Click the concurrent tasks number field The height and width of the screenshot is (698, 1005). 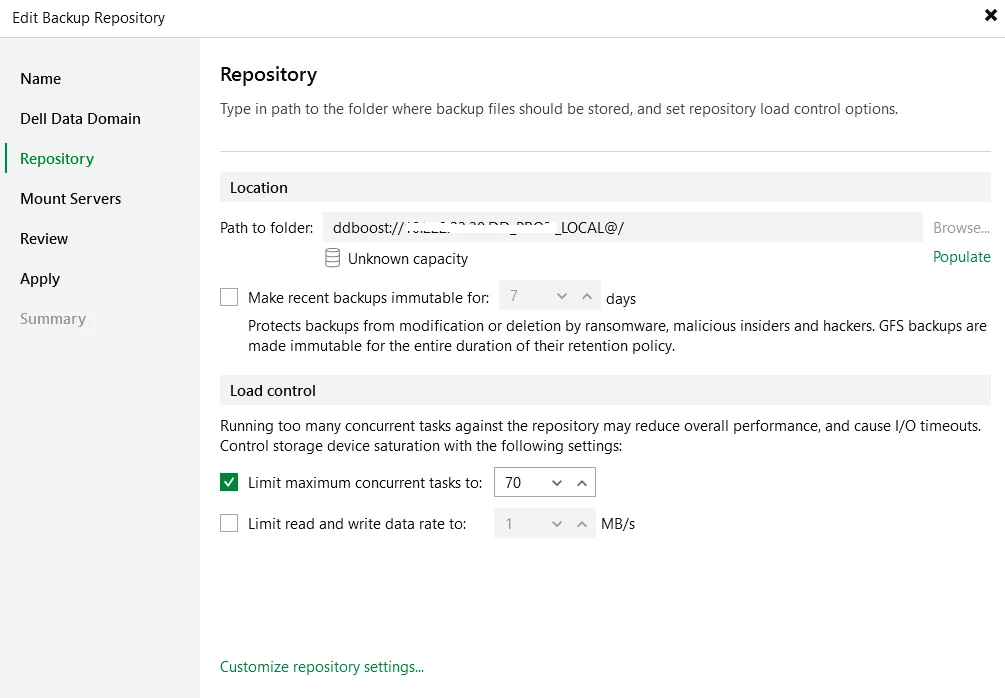[x=519, y=483]
